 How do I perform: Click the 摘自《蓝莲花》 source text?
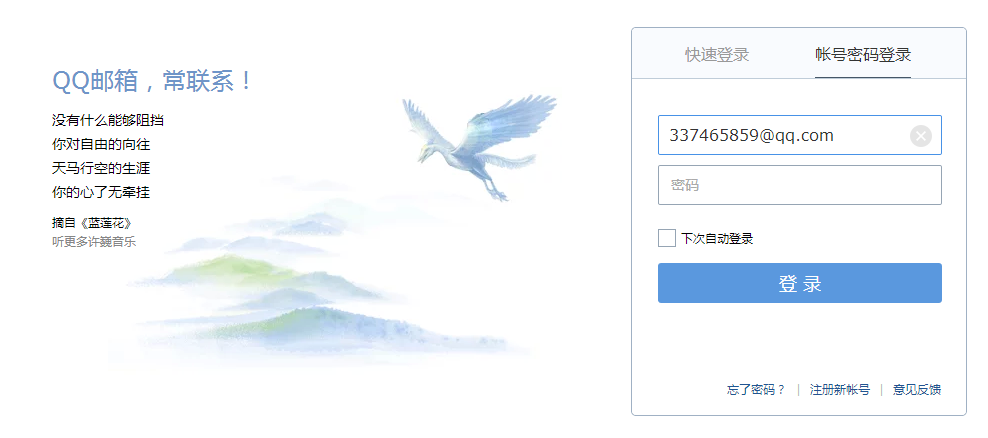tap(92, 222)
